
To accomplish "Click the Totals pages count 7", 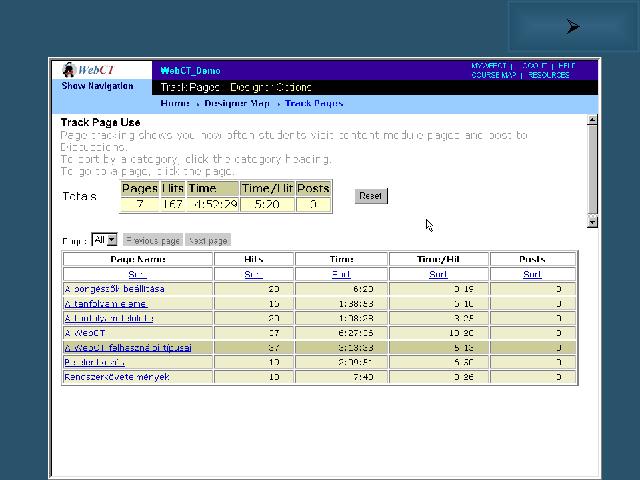I will [140, 204].
